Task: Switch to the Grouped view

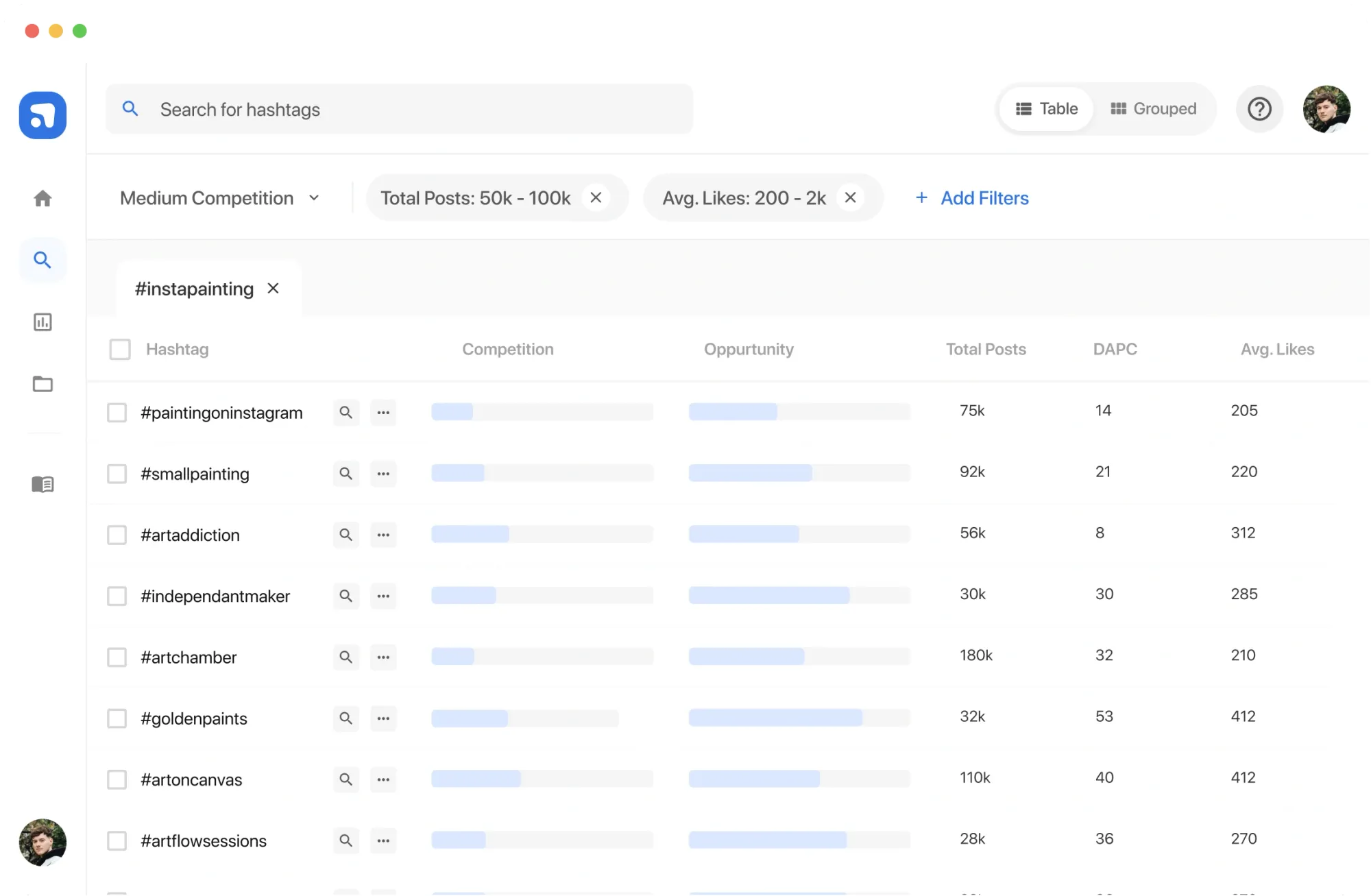Action: [1154, 108]
